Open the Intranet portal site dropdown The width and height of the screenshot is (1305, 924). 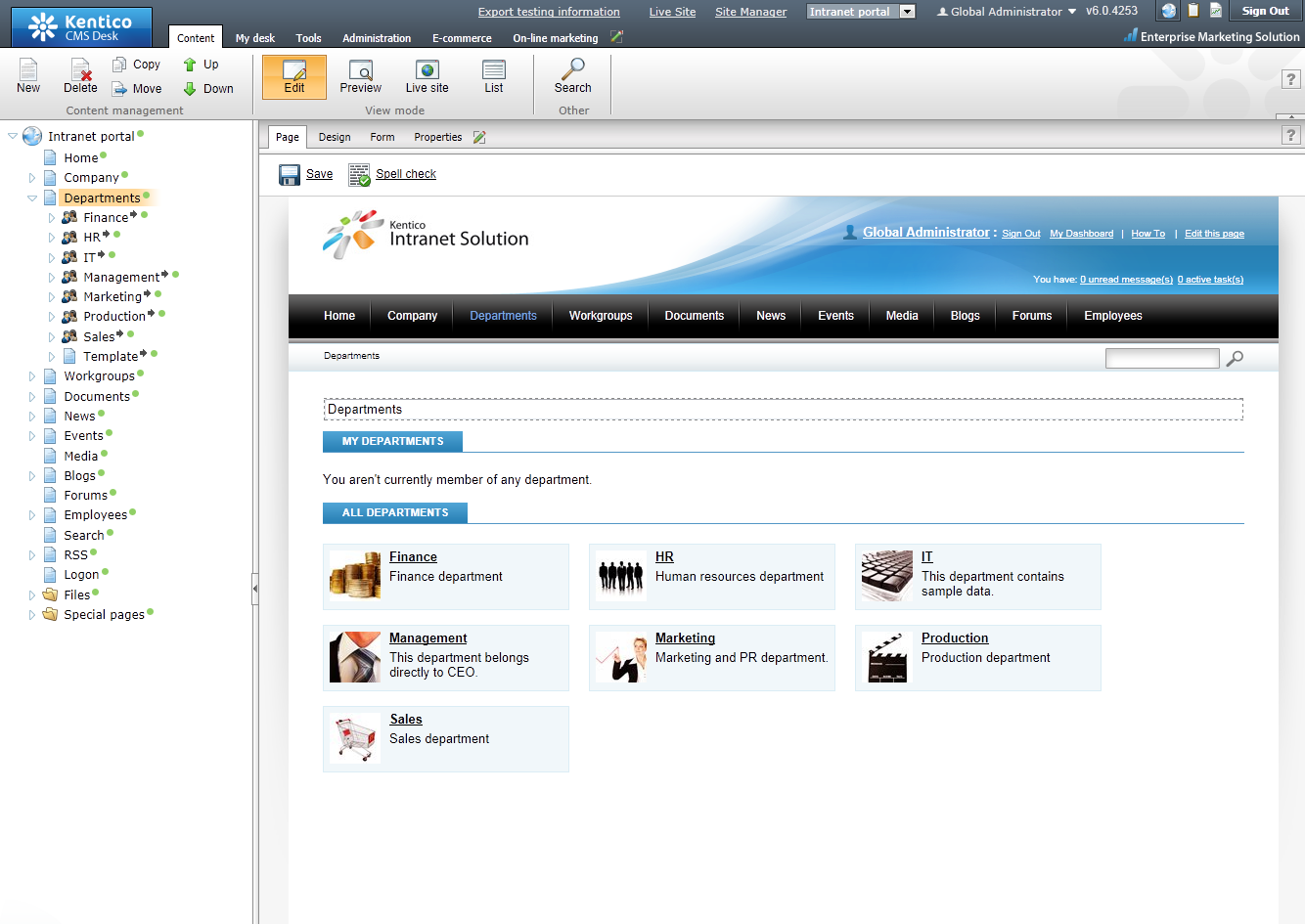907,12
